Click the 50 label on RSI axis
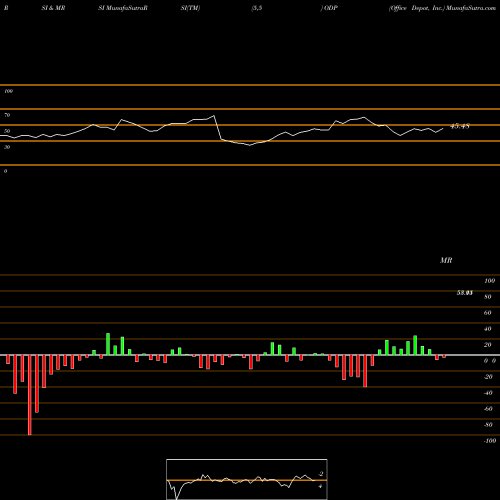This screenshot has width=500, height=500. click(x=7, y=131)
